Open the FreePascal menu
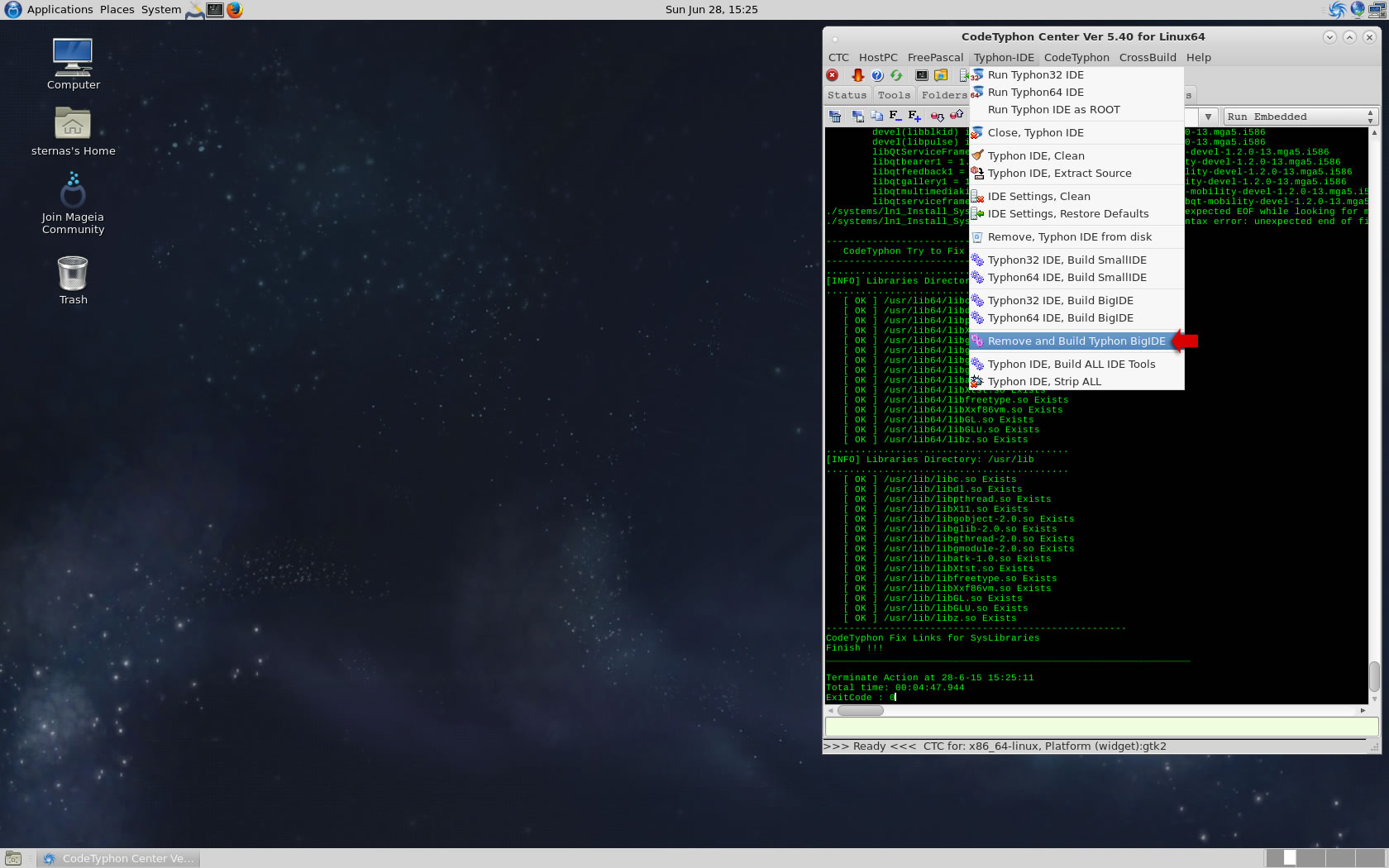Image resolution: width=1389 pixels, height=868 pixels. [x=935, y=58]
